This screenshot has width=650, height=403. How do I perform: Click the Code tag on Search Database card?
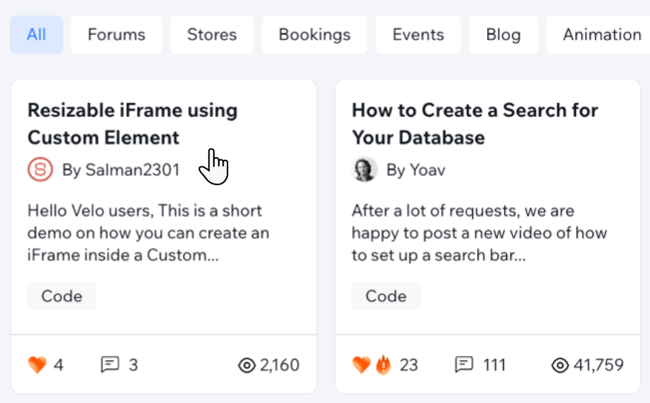pyautogui.click(x=386, y=296)
